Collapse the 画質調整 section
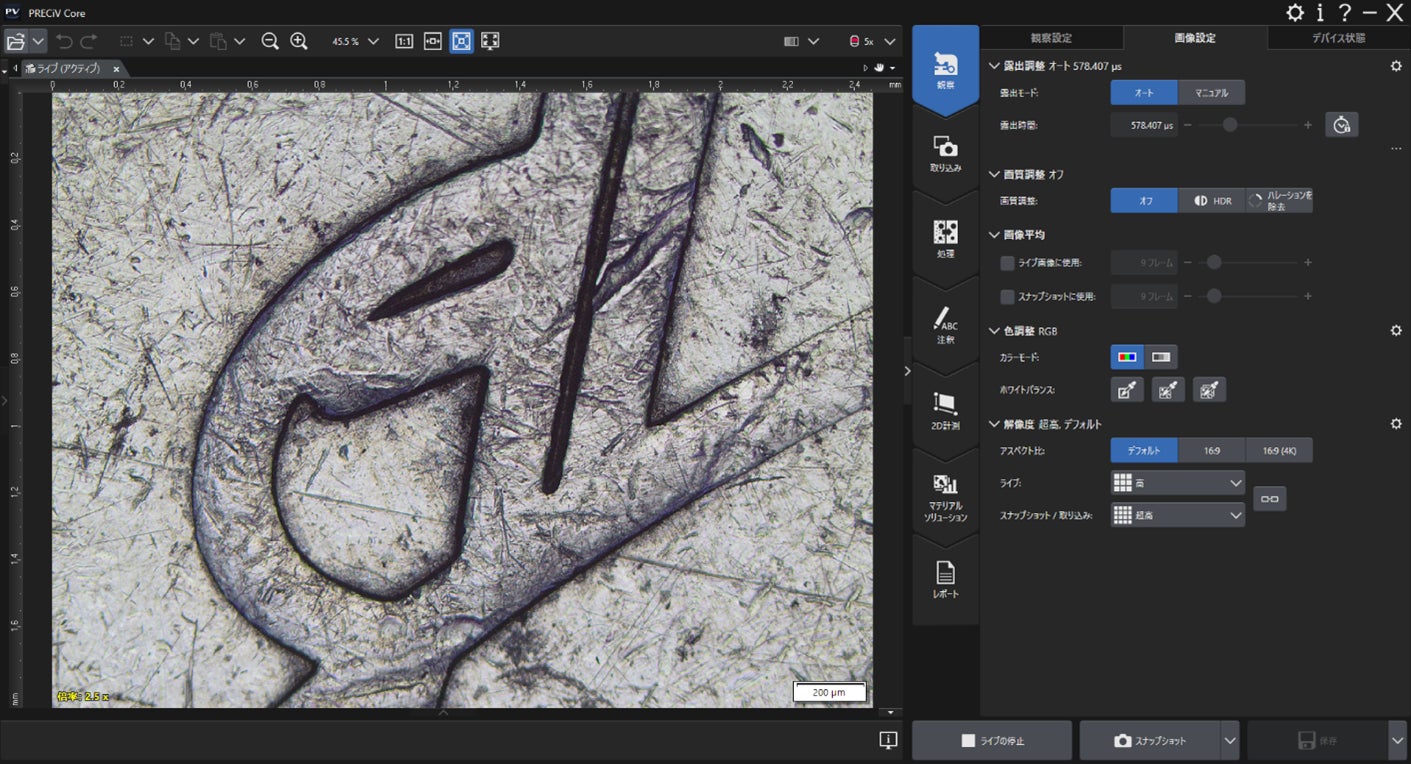The height and width of the screenshot is (764, 1411). [x=994, y=174]
